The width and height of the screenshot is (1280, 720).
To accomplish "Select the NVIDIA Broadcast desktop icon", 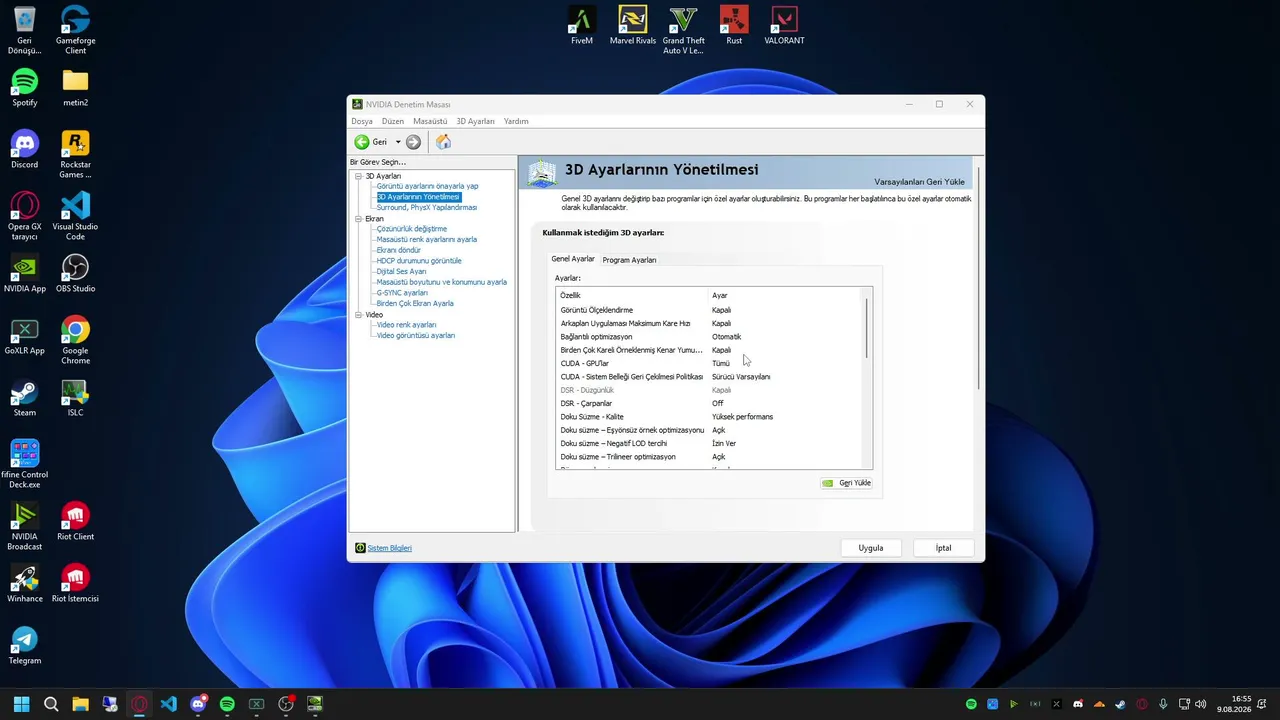I will 25,526.
